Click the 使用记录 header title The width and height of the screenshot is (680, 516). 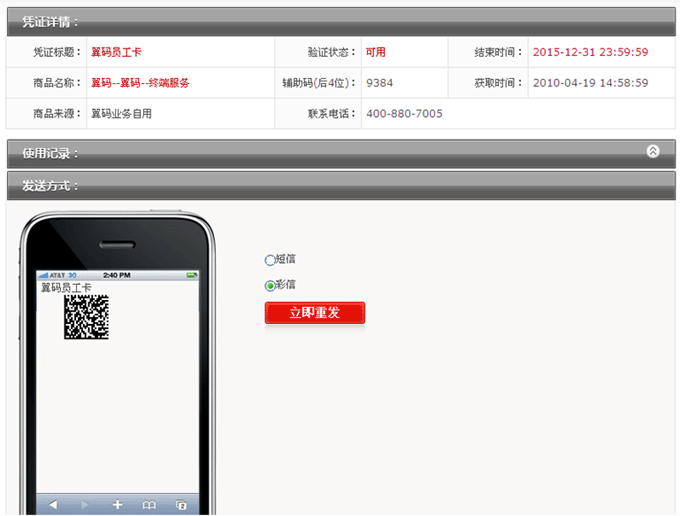click(50, 153)
